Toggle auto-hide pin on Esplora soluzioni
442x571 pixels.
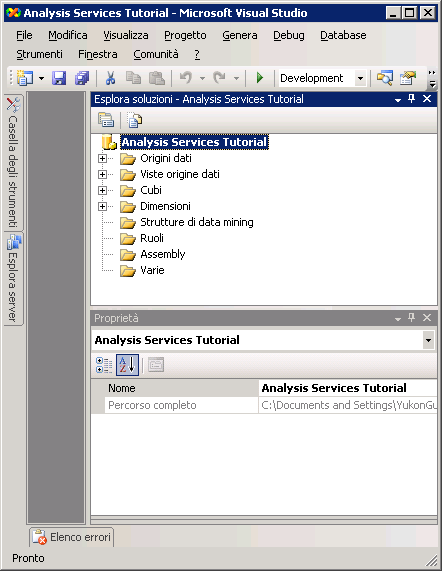tap(412, 99)
